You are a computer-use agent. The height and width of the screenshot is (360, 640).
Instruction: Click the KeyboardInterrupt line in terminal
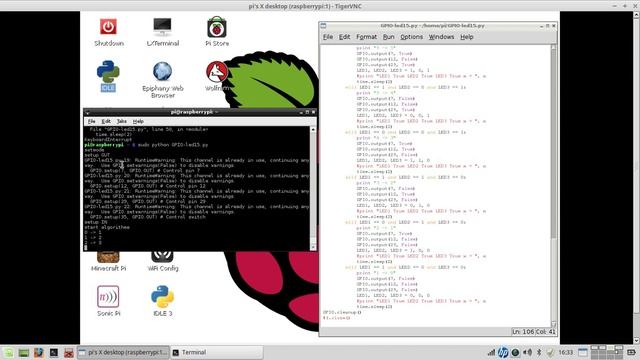108,140
